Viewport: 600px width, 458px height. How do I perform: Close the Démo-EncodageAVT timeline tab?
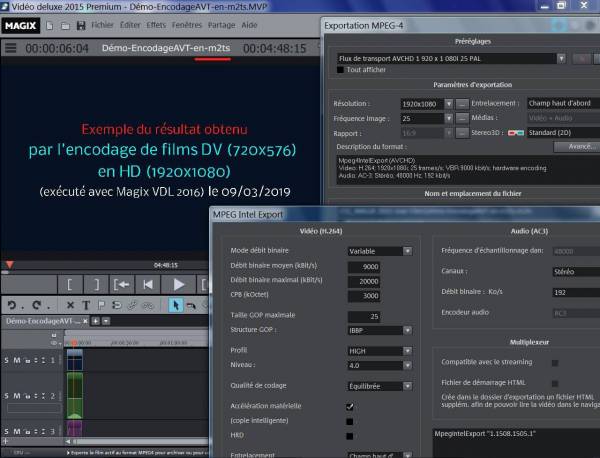pyautogui.click(x=85, y=321)
